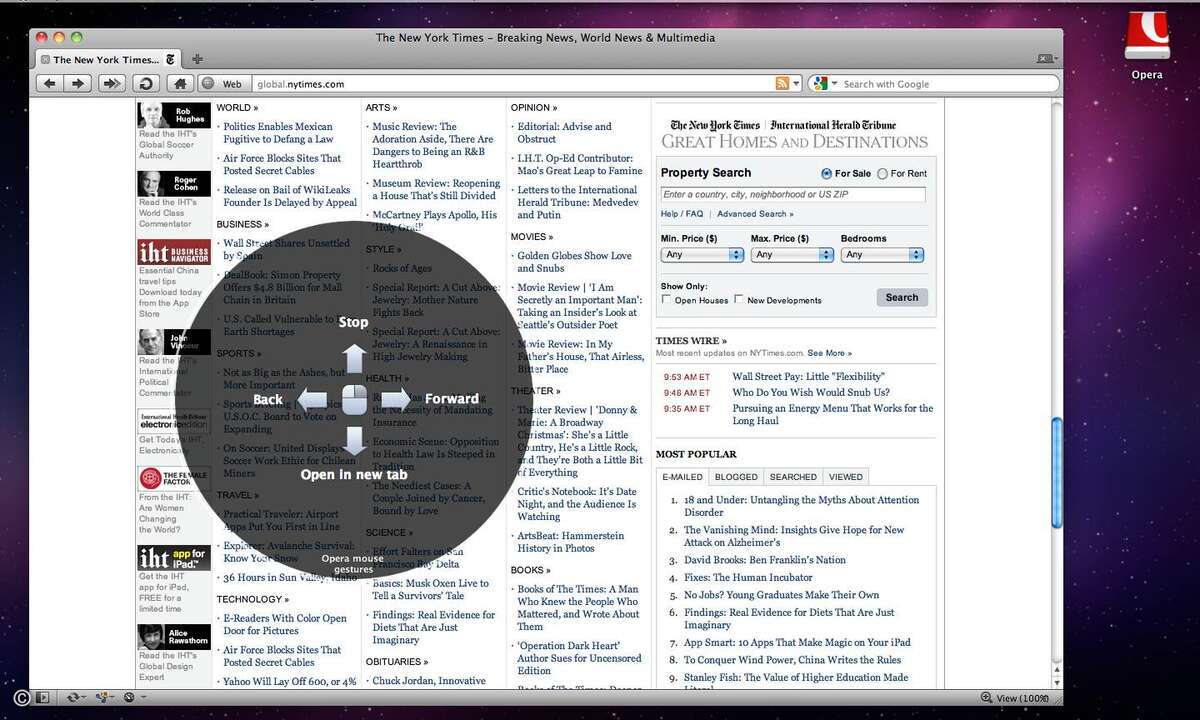Open David Brooks: Ben Franklin's Nation article
This screenshot has width=1200, height=720.
[x=765, y=560]
